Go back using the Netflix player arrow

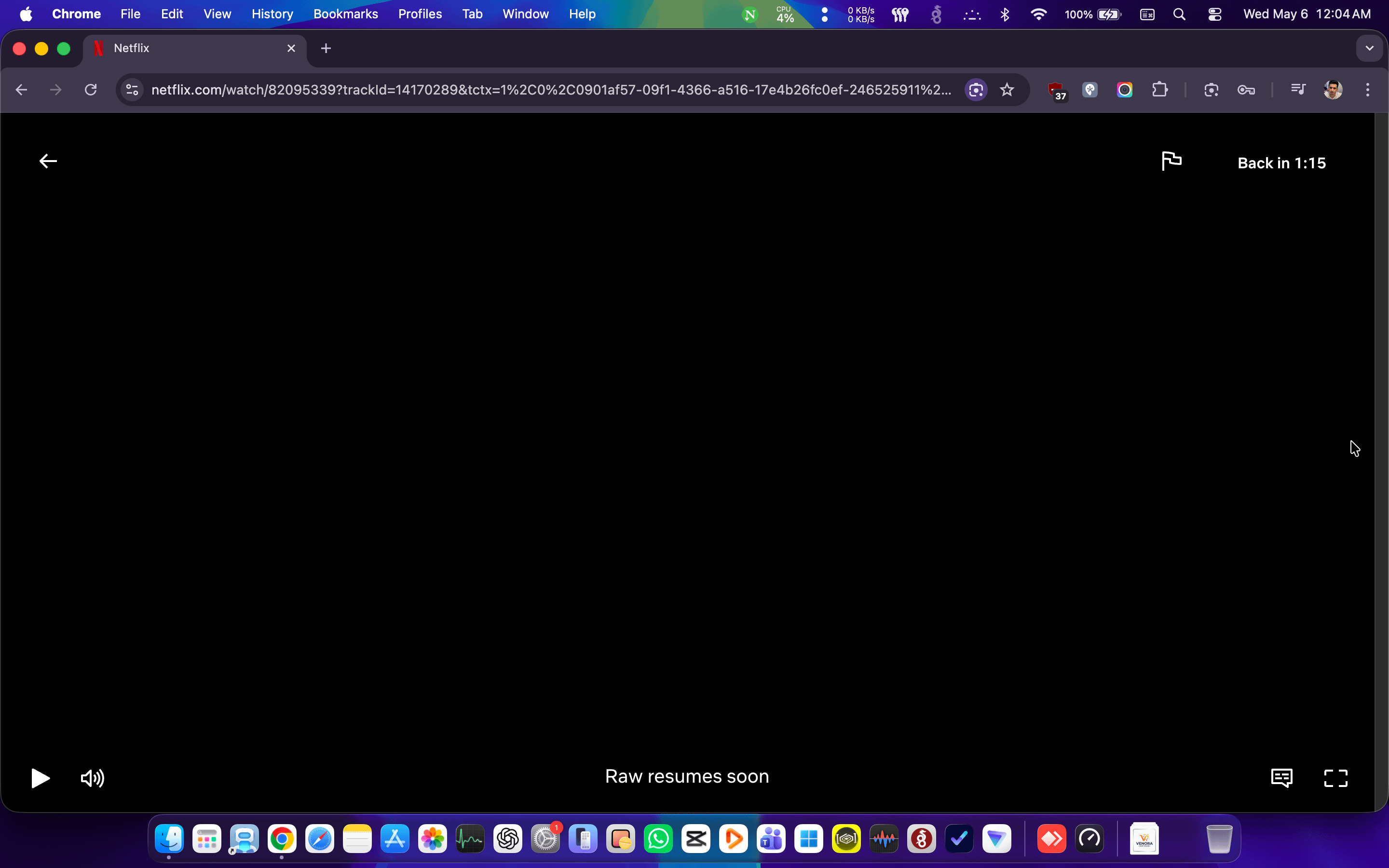click(48, 162)
